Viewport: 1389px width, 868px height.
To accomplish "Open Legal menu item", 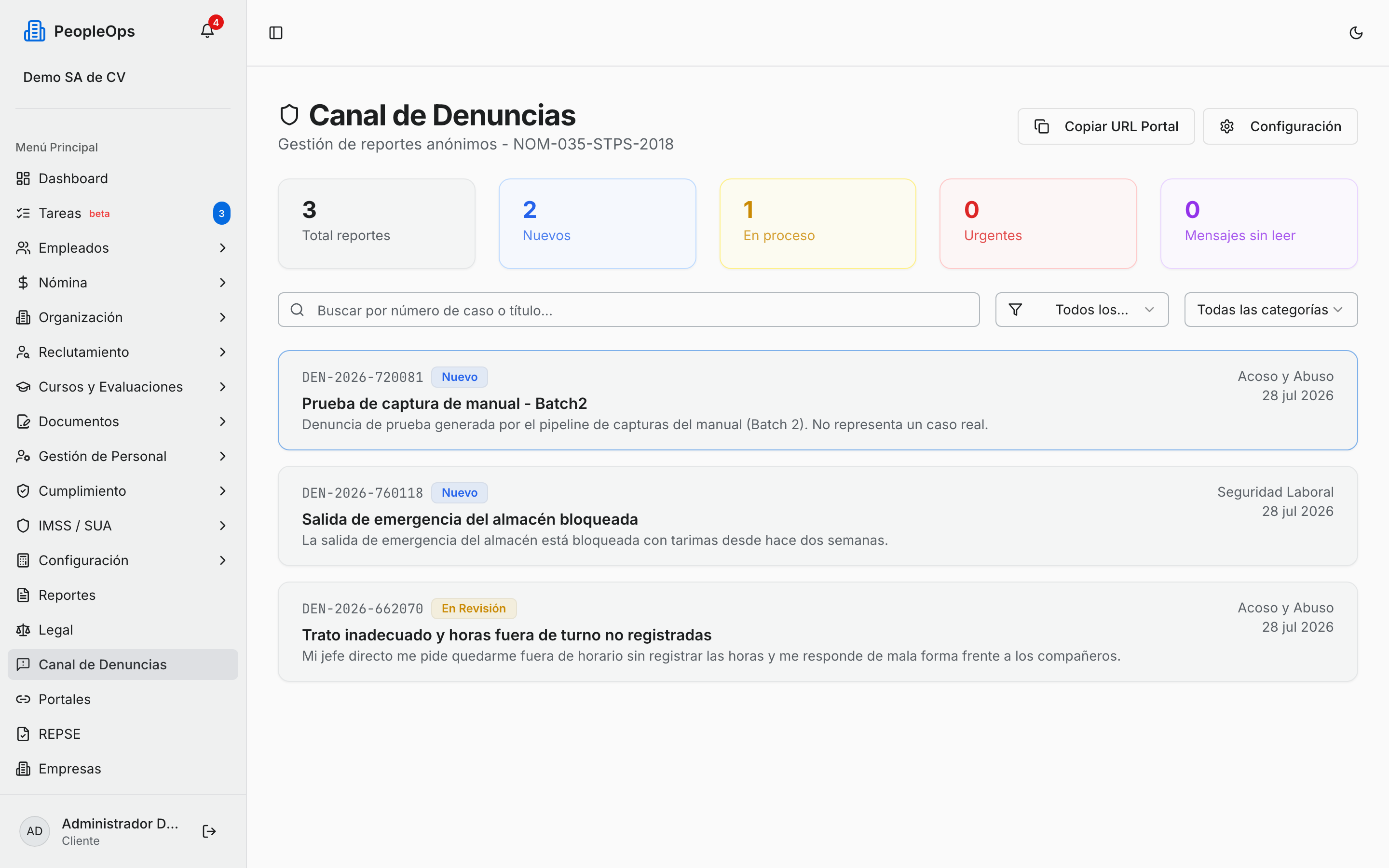I will point(123,630).
